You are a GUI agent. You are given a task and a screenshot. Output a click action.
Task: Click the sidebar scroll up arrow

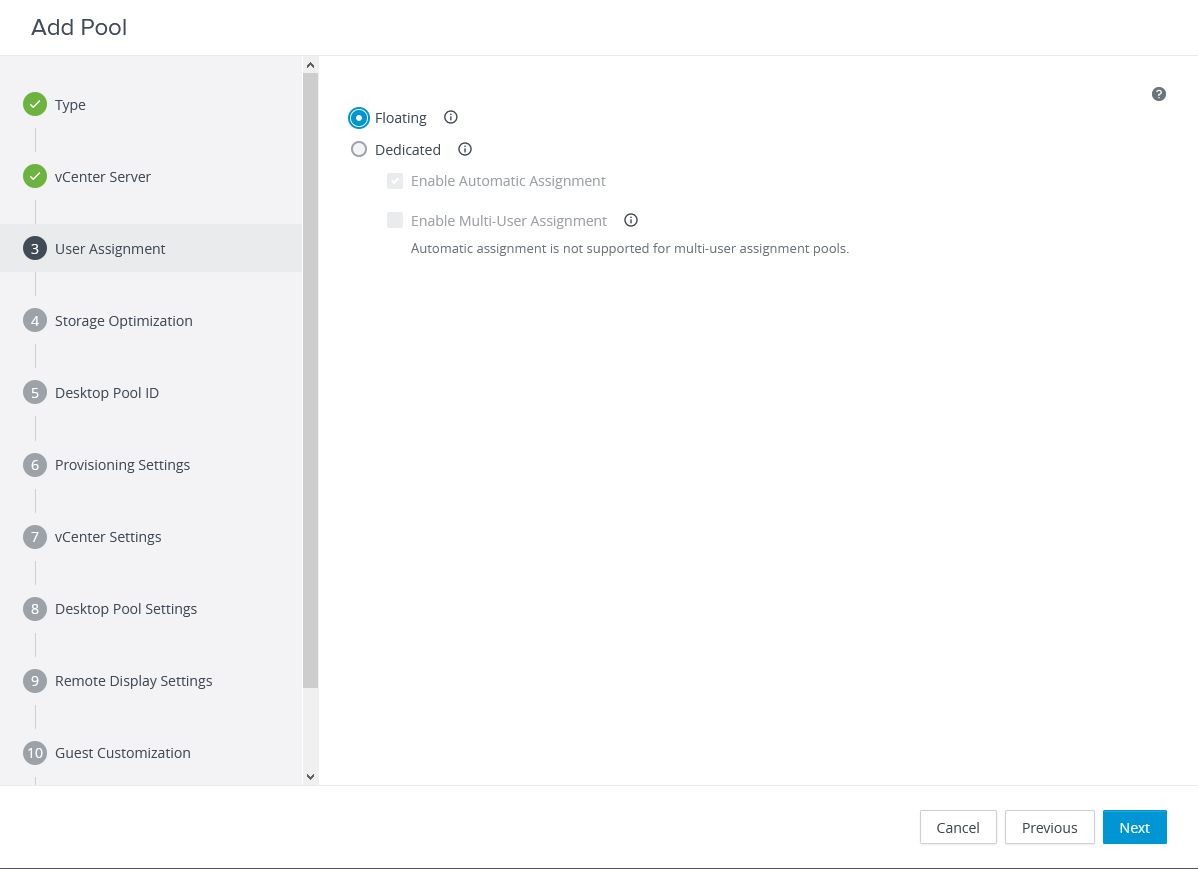pos(310,65)
